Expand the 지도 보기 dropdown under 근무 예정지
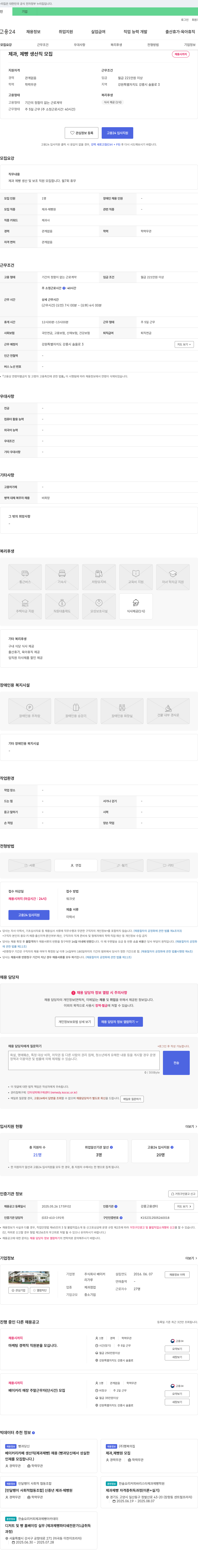The image size is (198, 1568). click(184, 344)
